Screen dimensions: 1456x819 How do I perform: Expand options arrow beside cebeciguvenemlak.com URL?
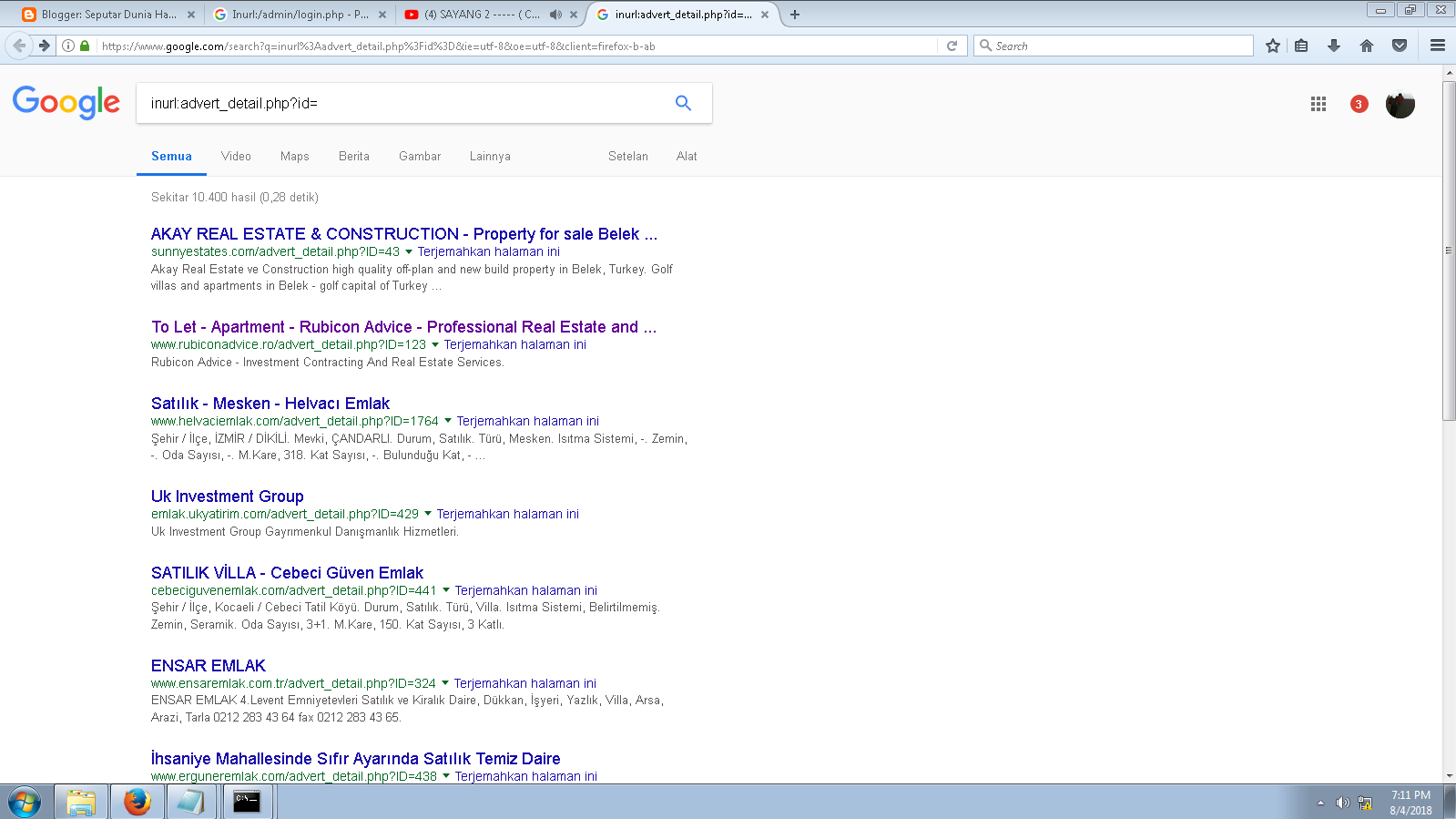446,590
